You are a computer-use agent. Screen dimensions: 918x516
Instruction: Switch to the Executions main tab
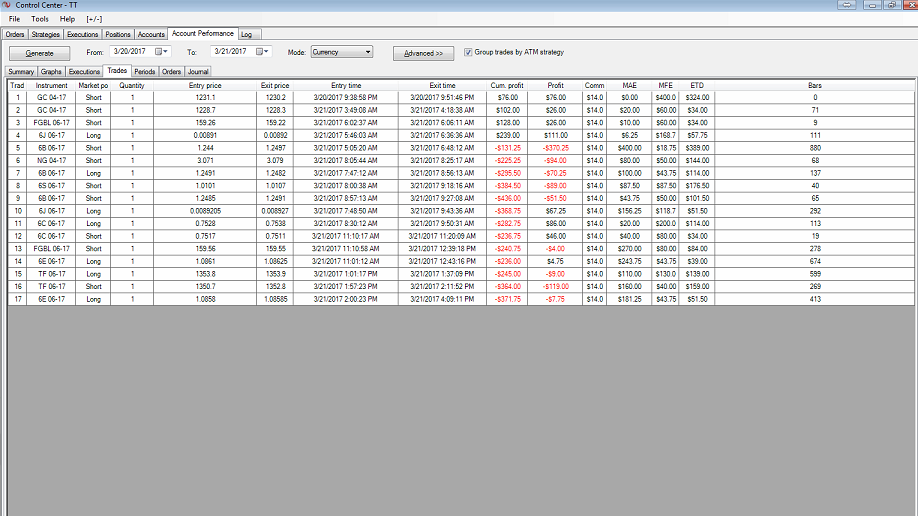coord(83,35)
